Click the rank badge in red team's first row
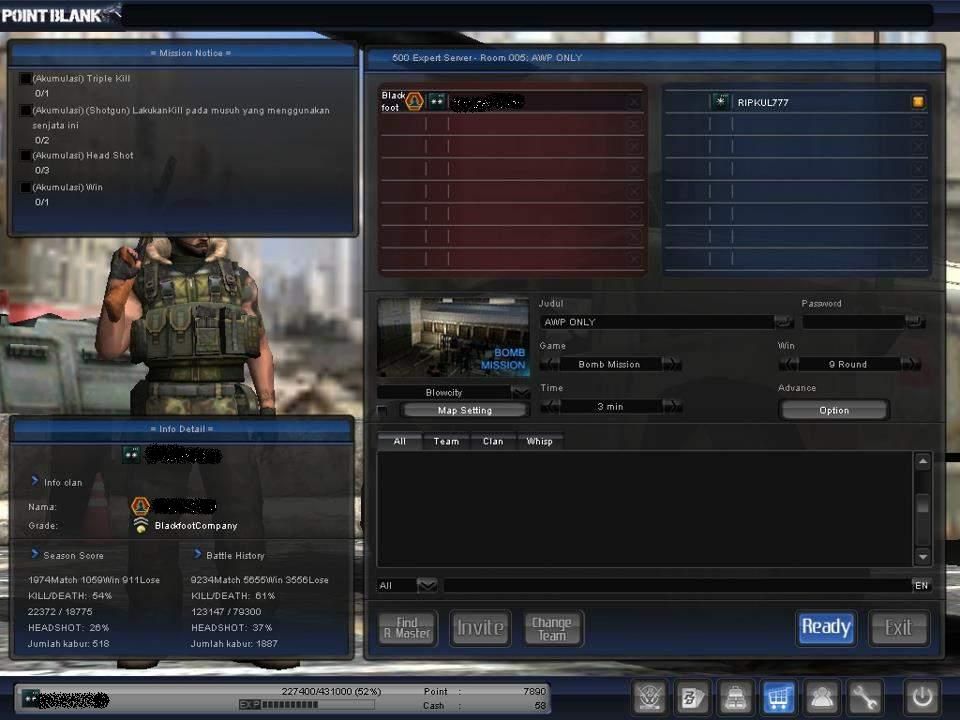 pos(437,102)
